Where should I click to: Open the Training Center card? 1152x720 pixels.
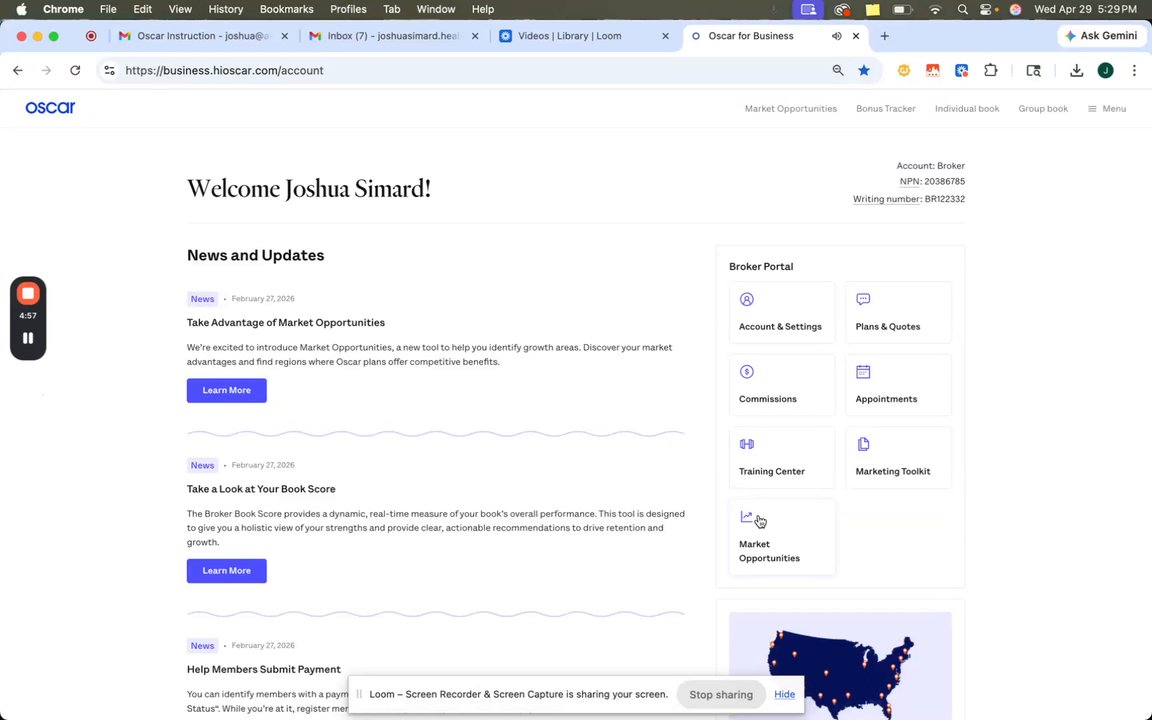782,457
